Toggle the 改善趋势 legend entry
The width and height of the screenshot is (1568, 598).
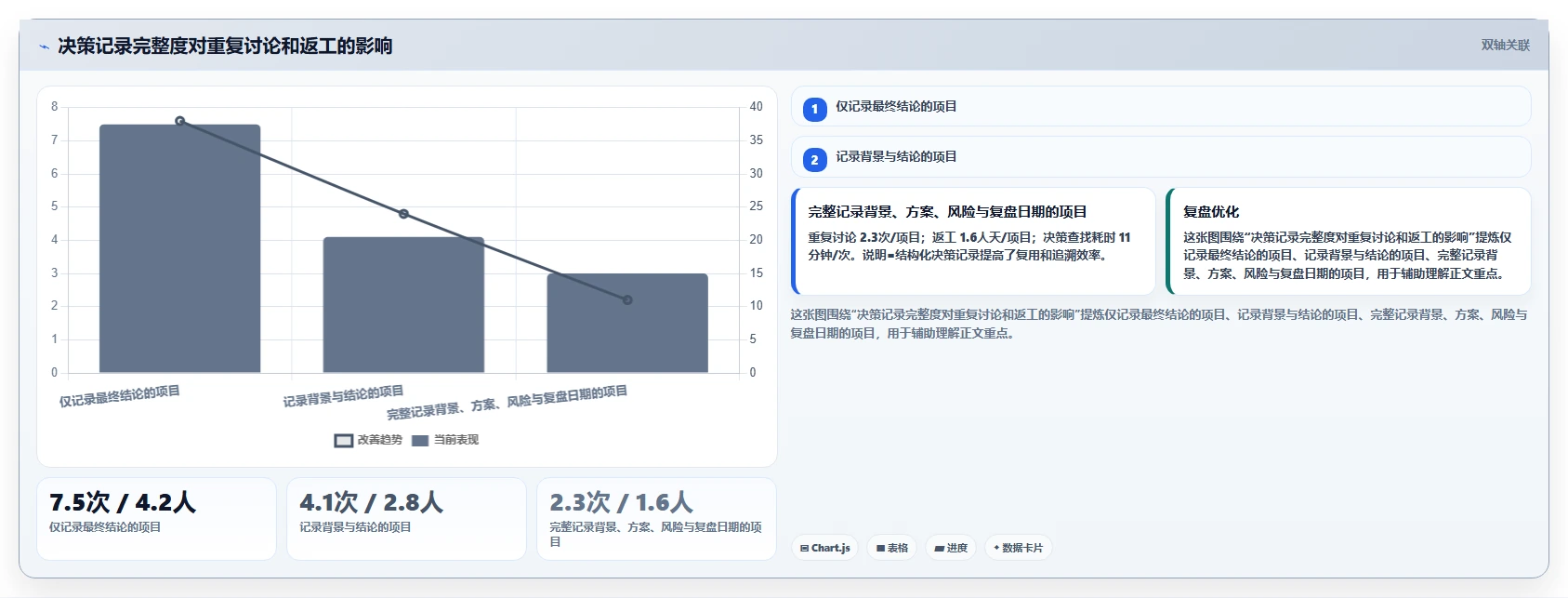coord(368,440)
